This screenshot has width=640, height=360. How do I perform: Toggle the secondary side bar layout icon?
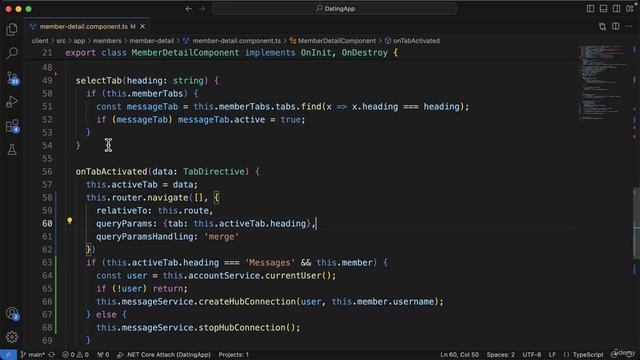click(616, 9)
